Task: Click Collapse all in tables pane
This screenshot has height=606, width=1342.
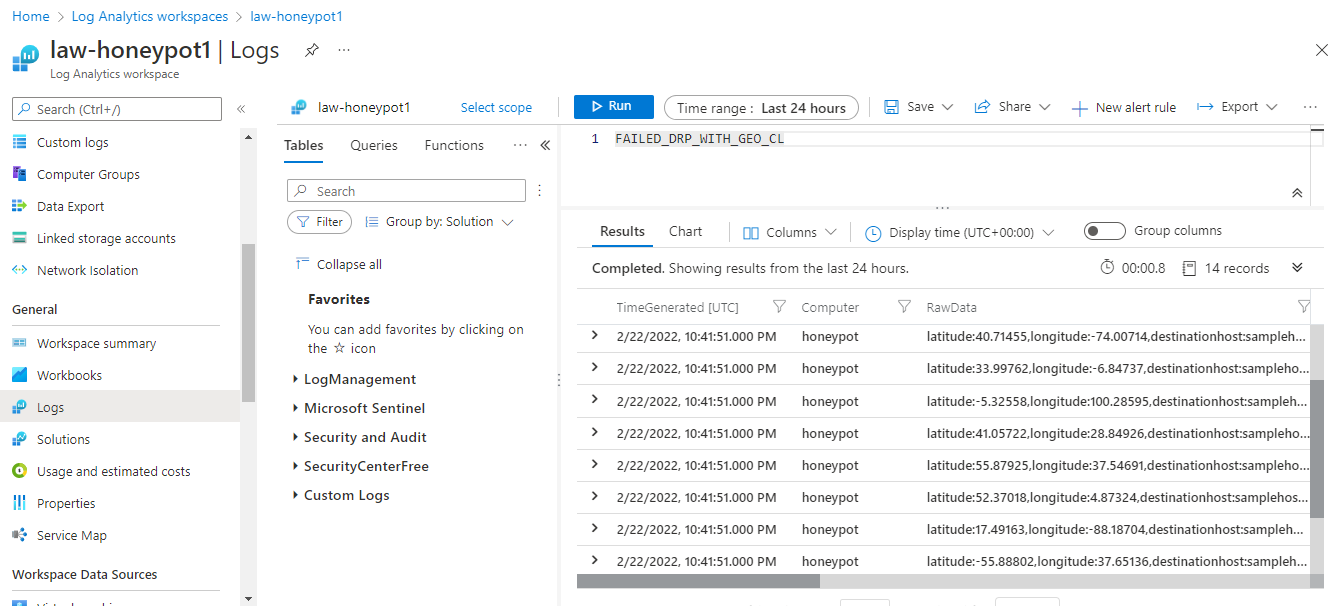Action: pos(339,265)
